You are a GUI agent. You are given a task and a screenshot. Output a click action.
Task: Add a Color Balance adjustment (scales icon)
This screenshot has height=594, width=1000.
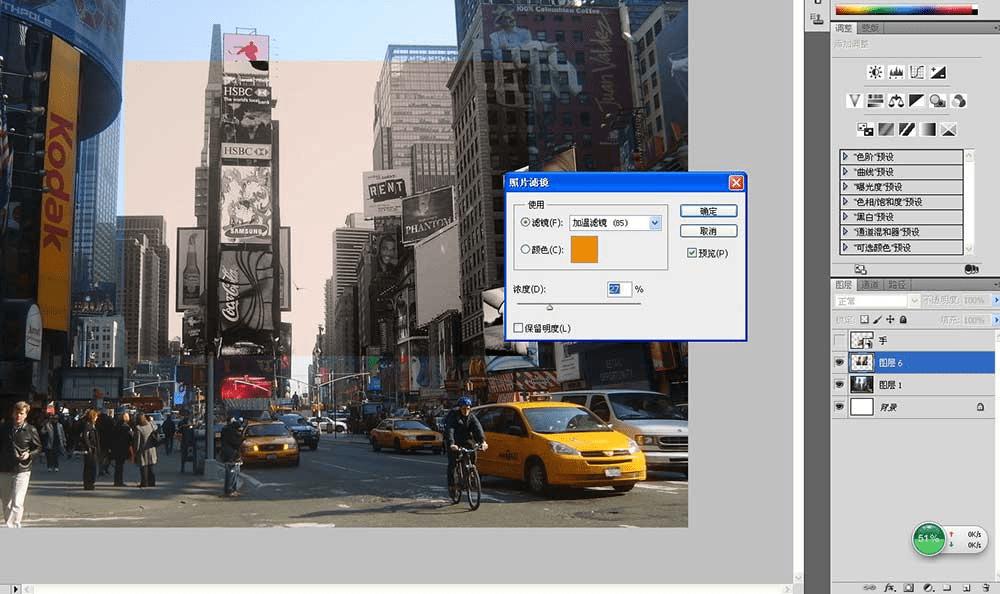[896, 101]
